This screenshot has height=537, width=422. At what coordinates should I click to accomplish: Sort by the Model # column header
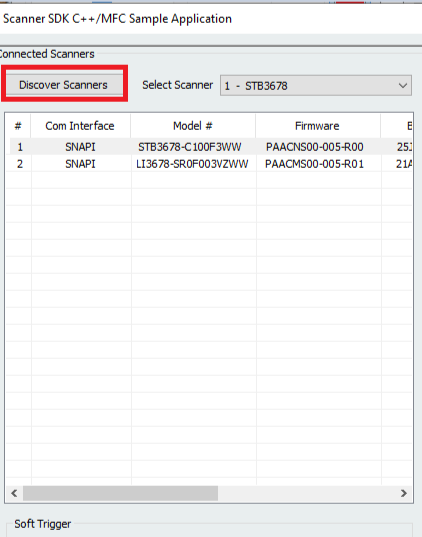(x=193, y=126)
